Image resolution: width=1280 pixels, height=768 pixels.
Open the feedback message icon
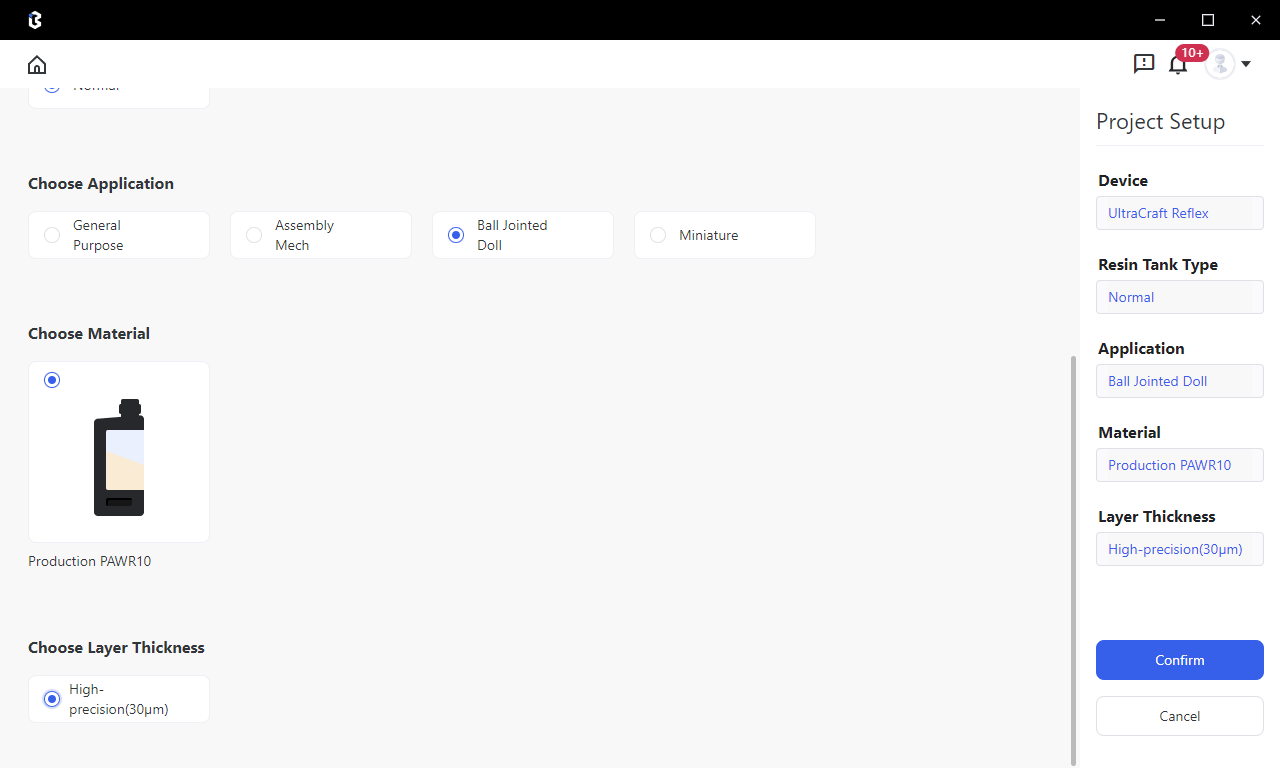click(1144, 64)
